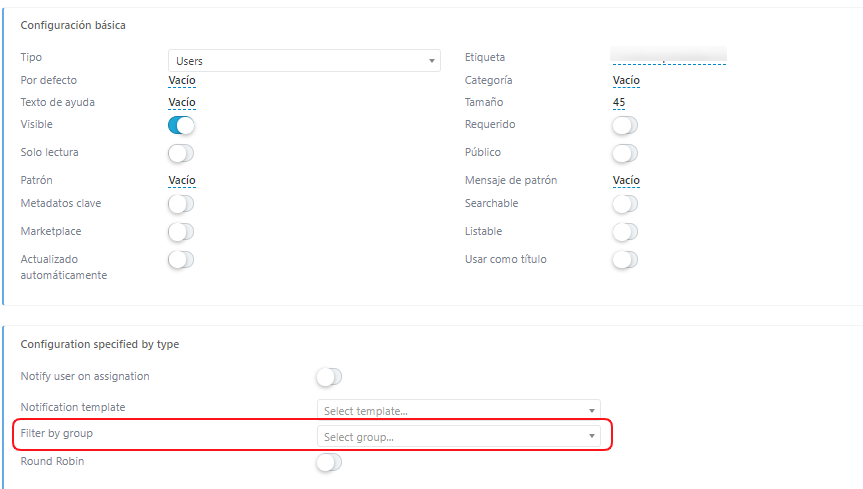
Task: Expand the Notification template dropdown
Action: coord(458,410)
